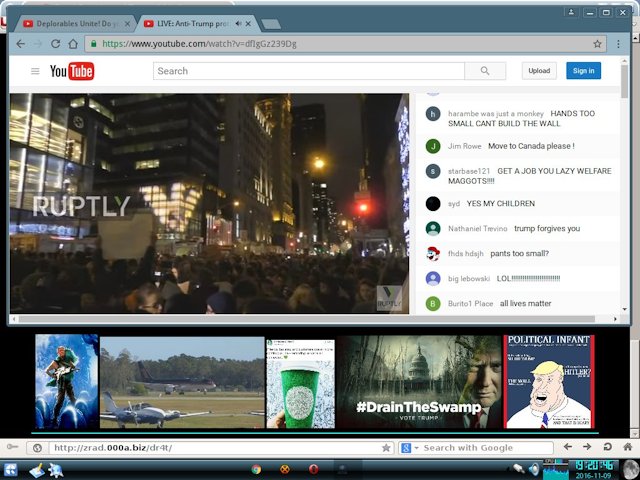This screenshot has height=480, width=640.
Task: Focus the YouTube Search field
Action: [309, 71]
